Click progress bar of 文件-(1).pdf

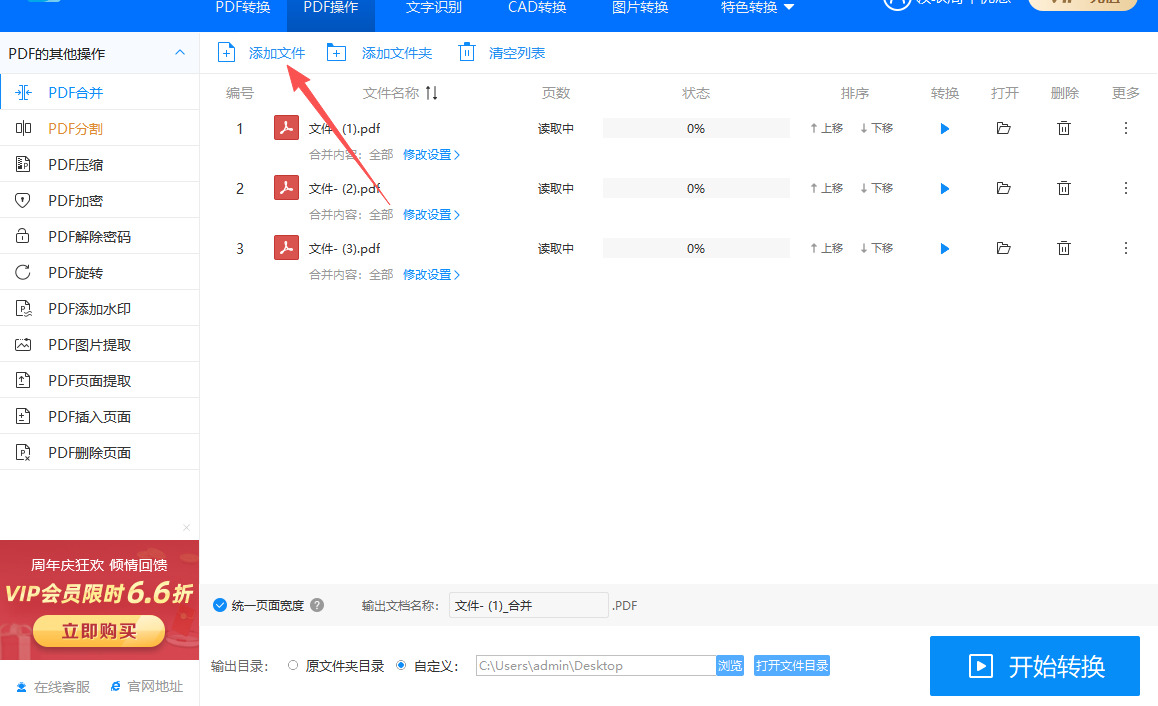(696, 128)
